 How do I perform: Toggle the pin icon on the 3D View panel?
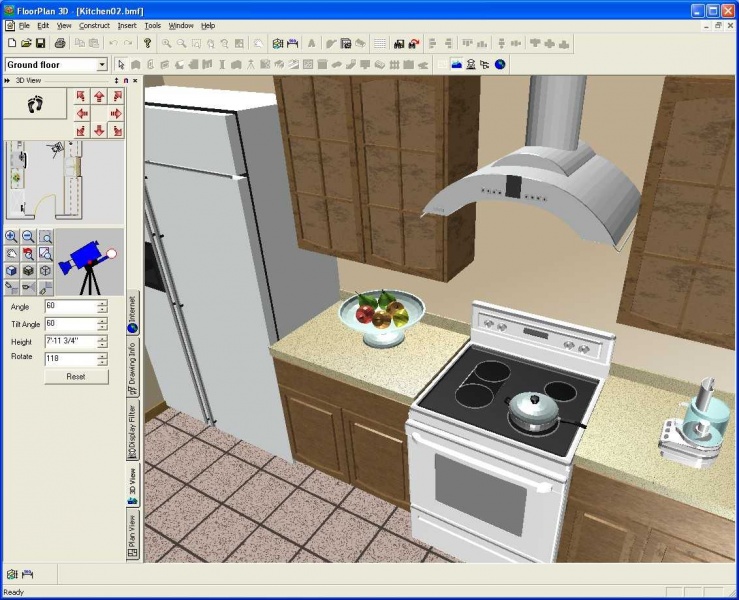tap(126, 81)
